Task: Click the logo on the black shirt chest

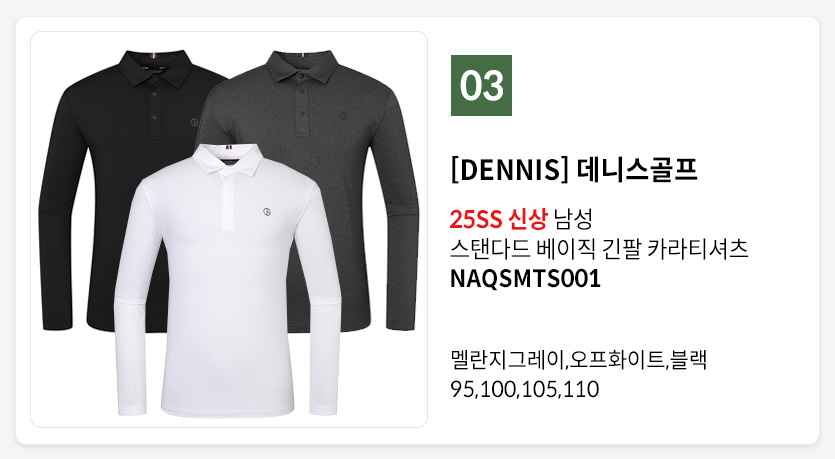Action: click(194, 122)
